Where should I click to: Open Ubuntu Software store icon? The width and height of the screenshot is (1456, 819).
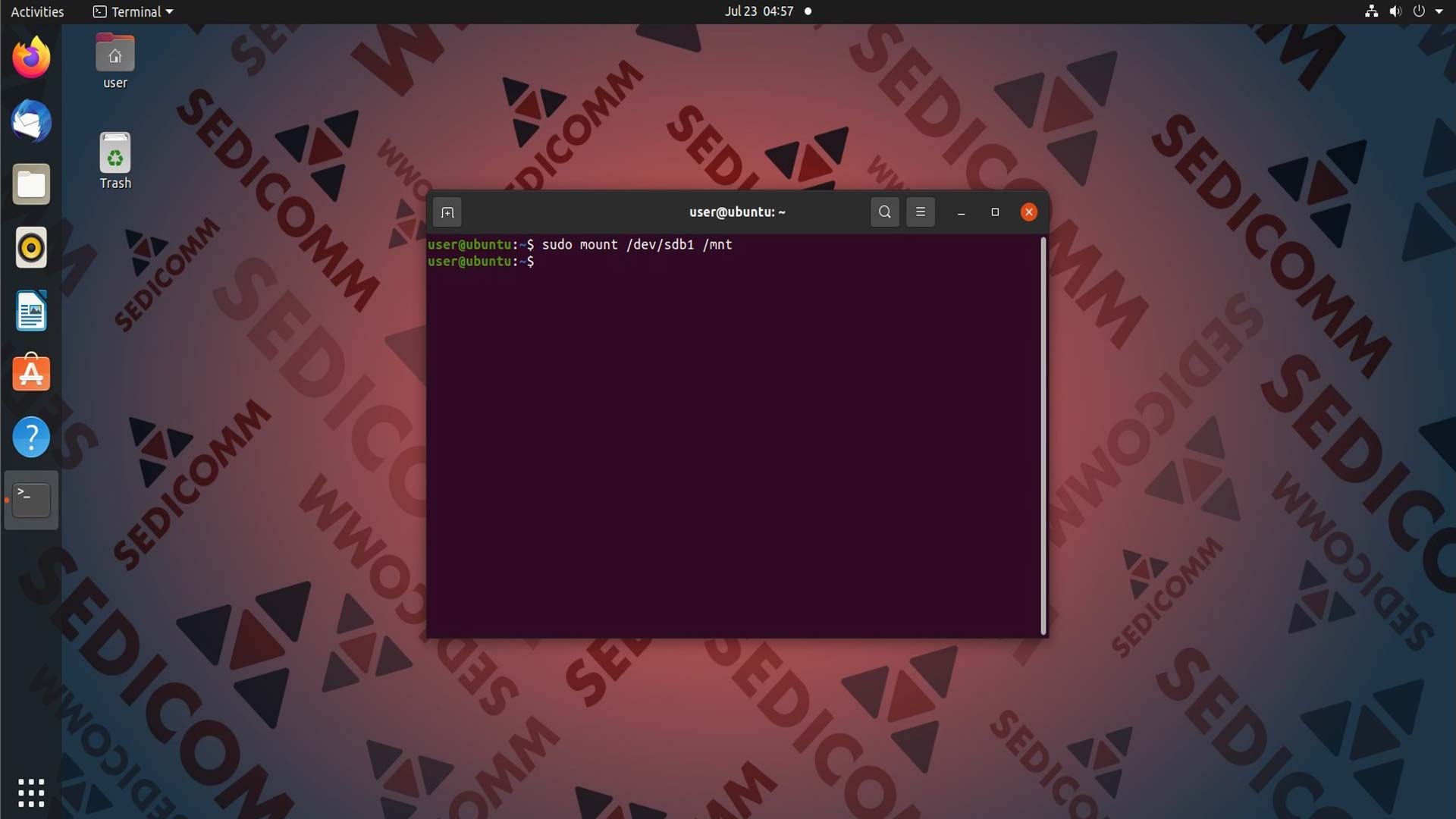pos(31,373)
